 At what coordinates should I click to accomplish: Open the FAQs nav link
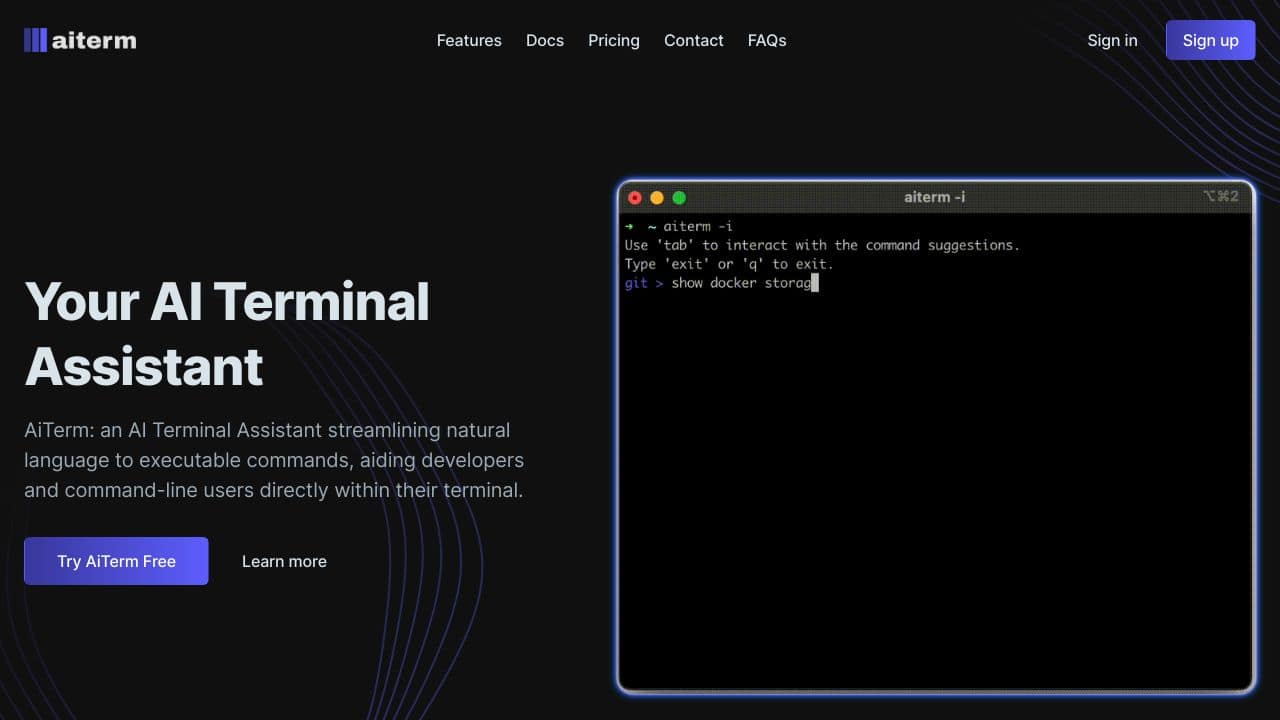767,40
